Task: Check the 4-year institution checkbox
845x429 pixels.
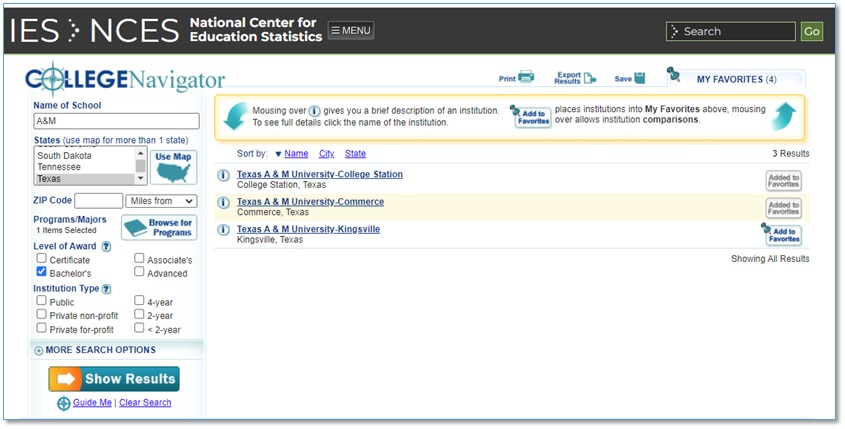Action: (x=140, y=300)
